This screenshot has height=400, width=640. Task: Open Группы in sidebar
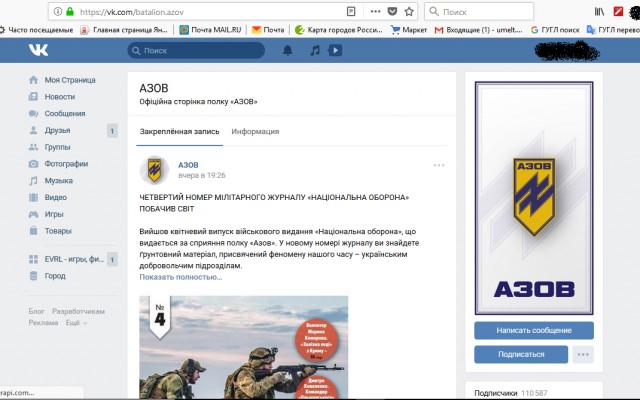(49, 147)
